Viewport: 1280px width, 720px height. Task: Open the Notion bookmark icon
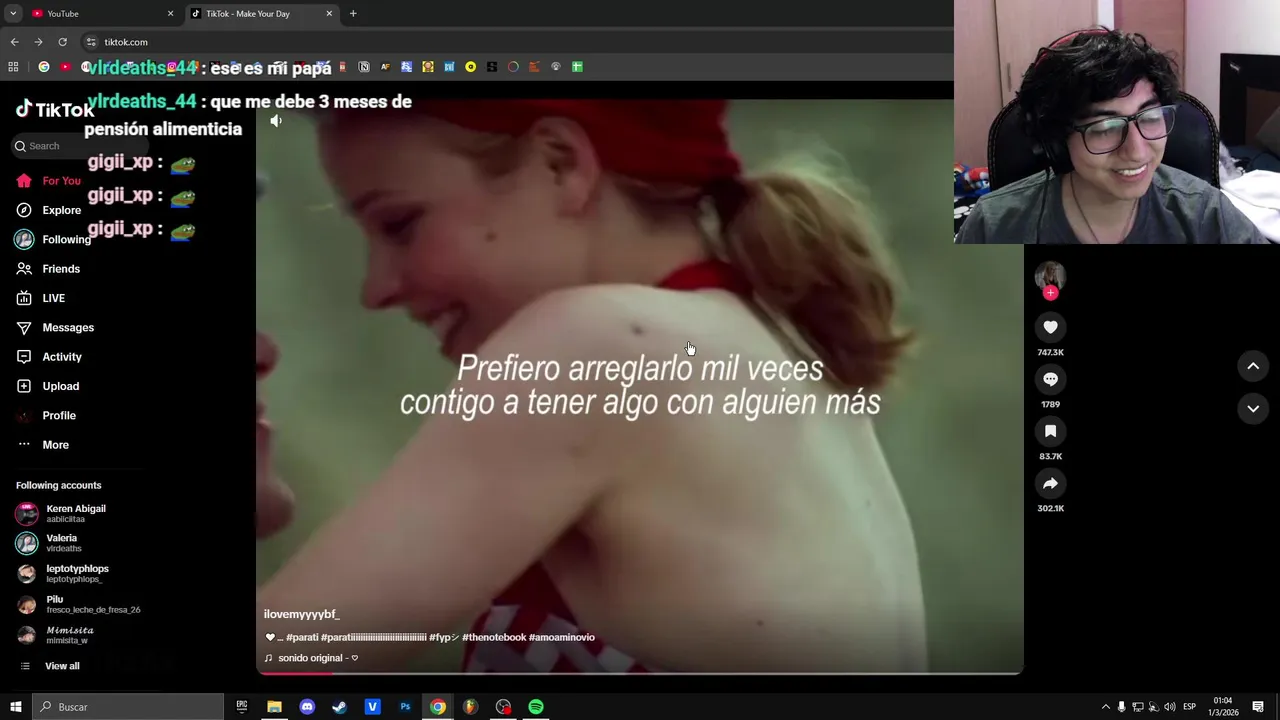click(364, 67)
